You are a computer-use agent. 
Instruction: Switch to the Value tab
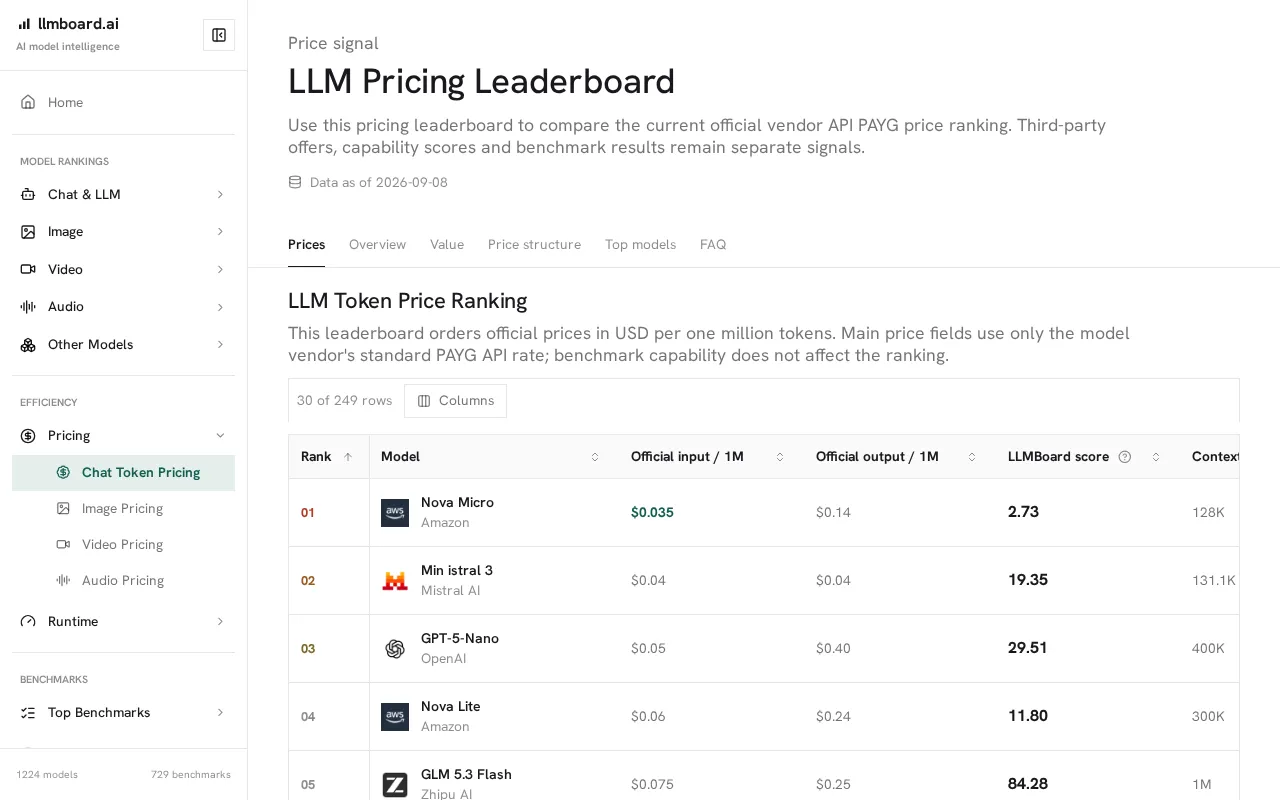pos(447,244)
